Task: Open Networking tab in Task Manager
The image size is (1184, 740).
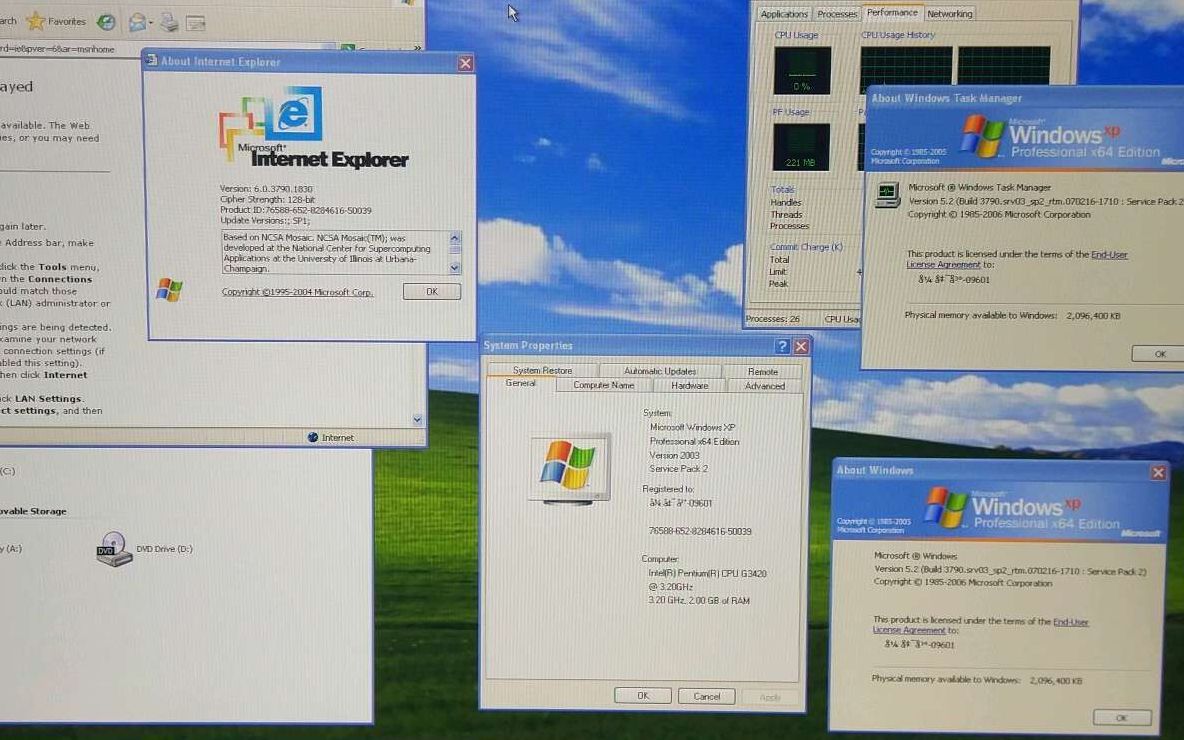Action: [949, 14]
